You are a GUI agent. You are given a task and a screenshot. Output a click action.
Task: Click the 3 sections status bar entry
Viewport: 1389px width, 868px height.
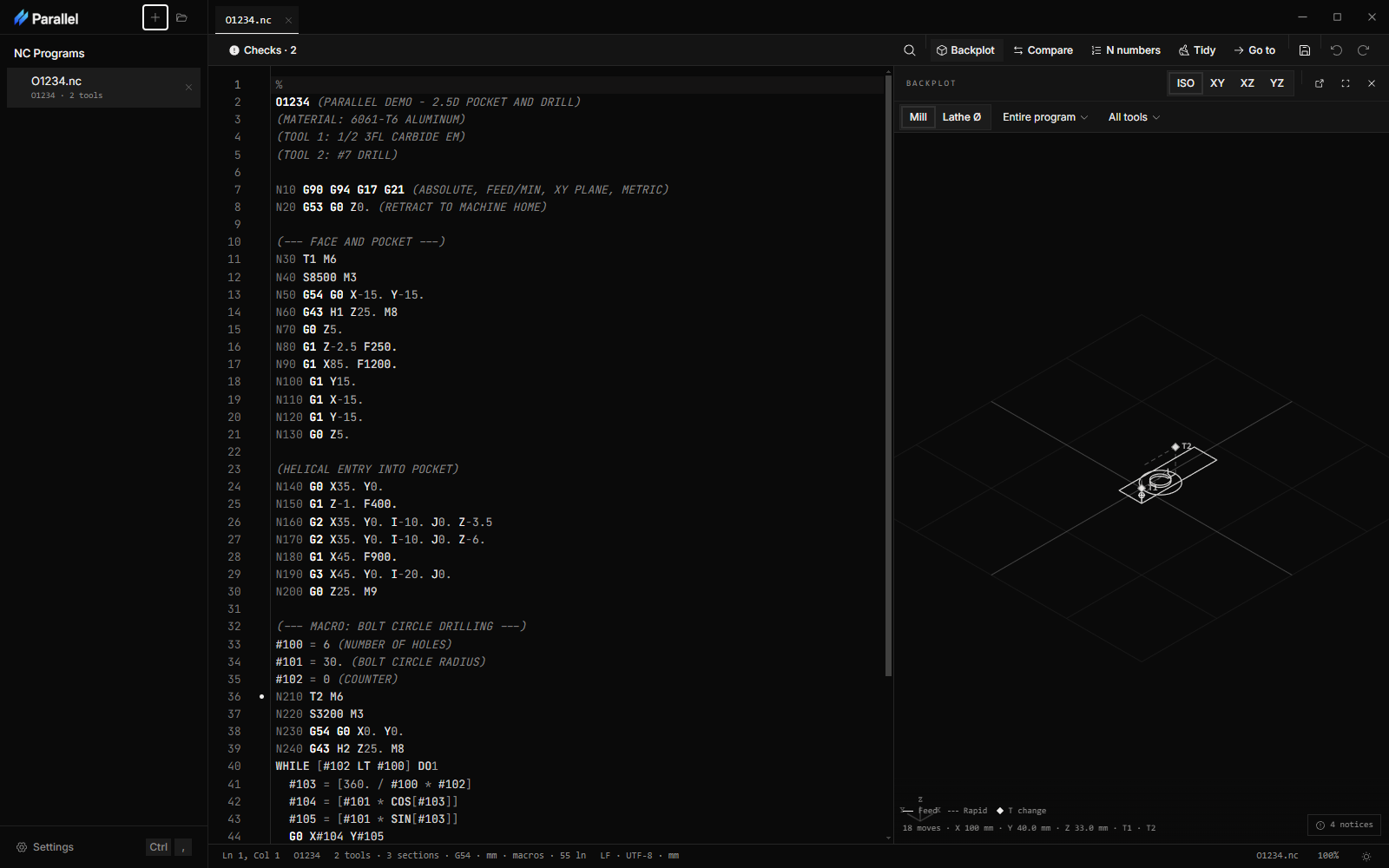[x=412, y=856]
